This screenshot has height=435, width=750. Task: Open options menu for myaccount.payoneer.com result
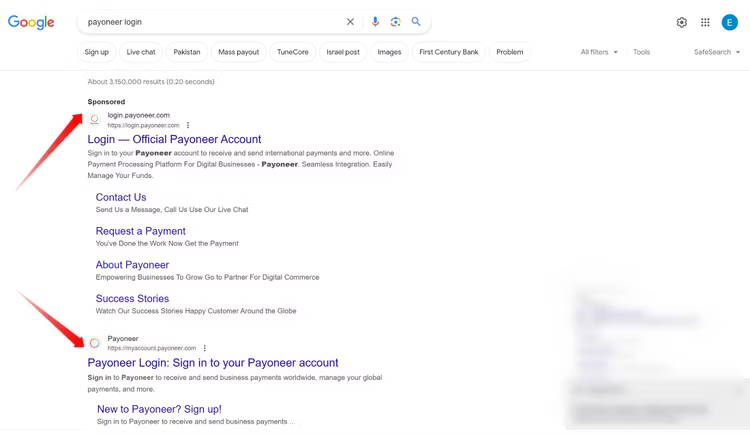click(x=205, y=349)
